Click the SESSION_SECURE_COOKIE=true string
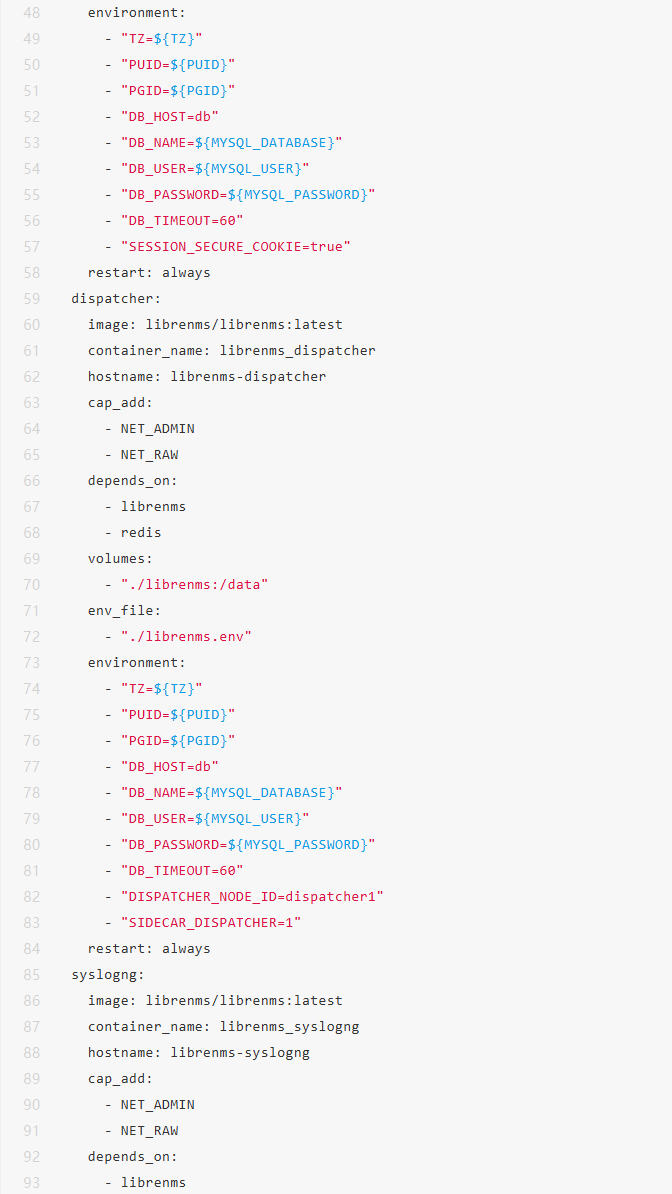672x1194 pixels. point(236,246)
